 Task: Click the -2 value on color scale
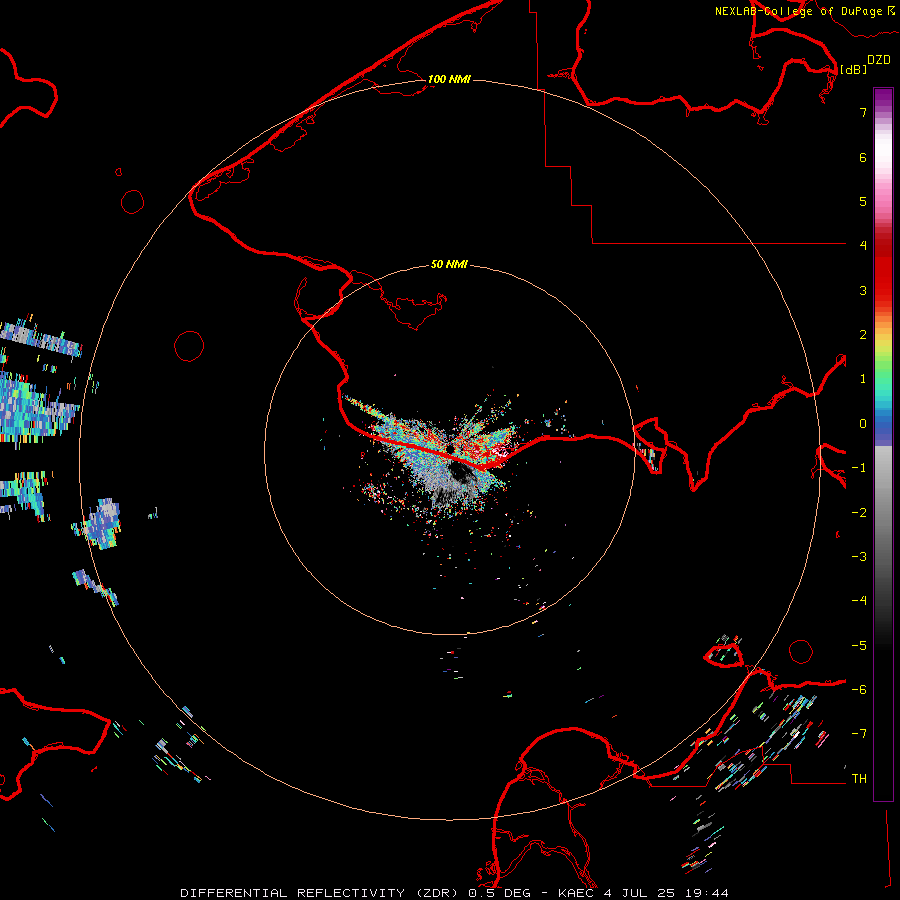pos(859,512)
